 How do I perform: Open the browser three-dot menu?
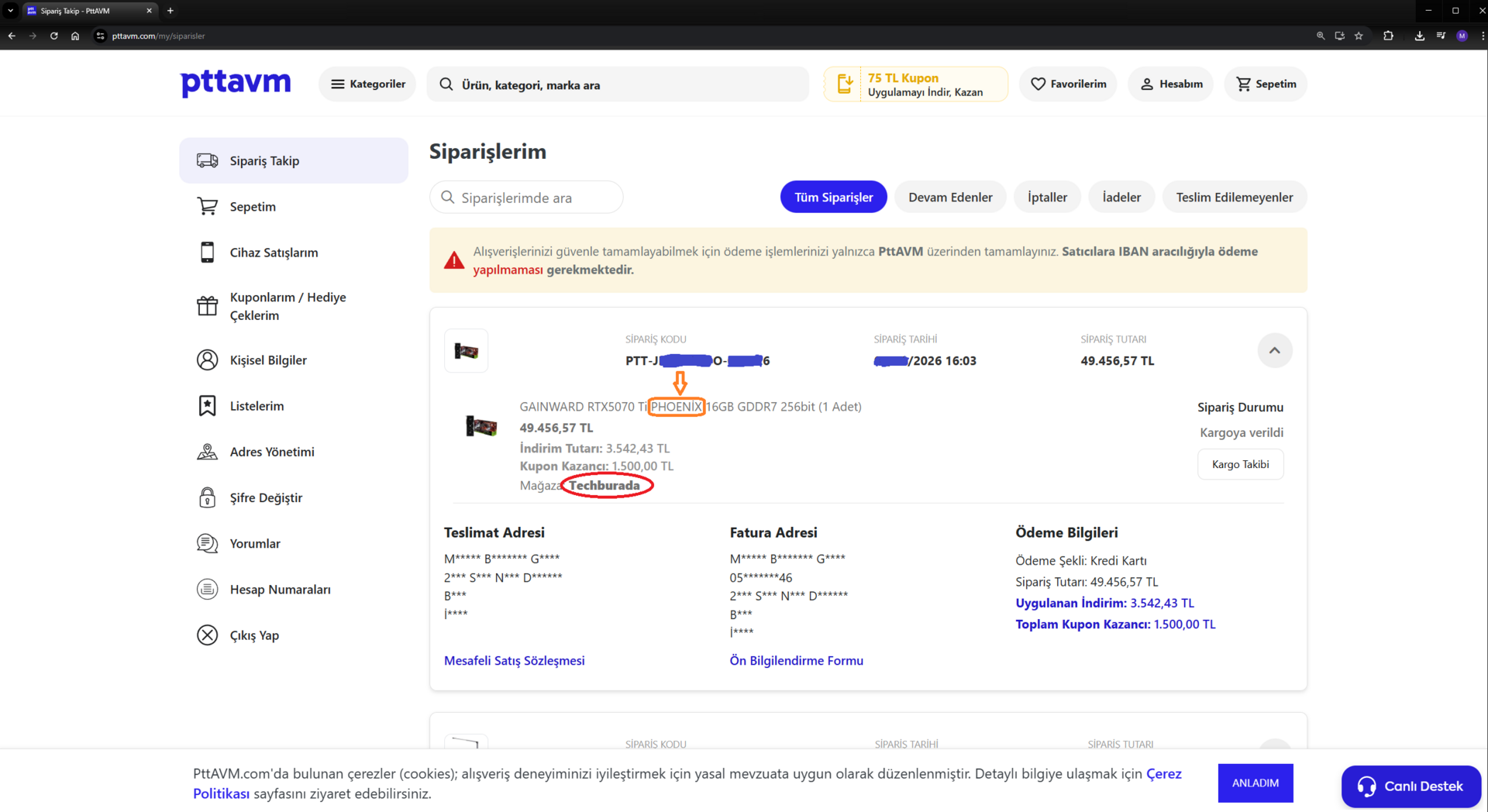point(1482,36)
